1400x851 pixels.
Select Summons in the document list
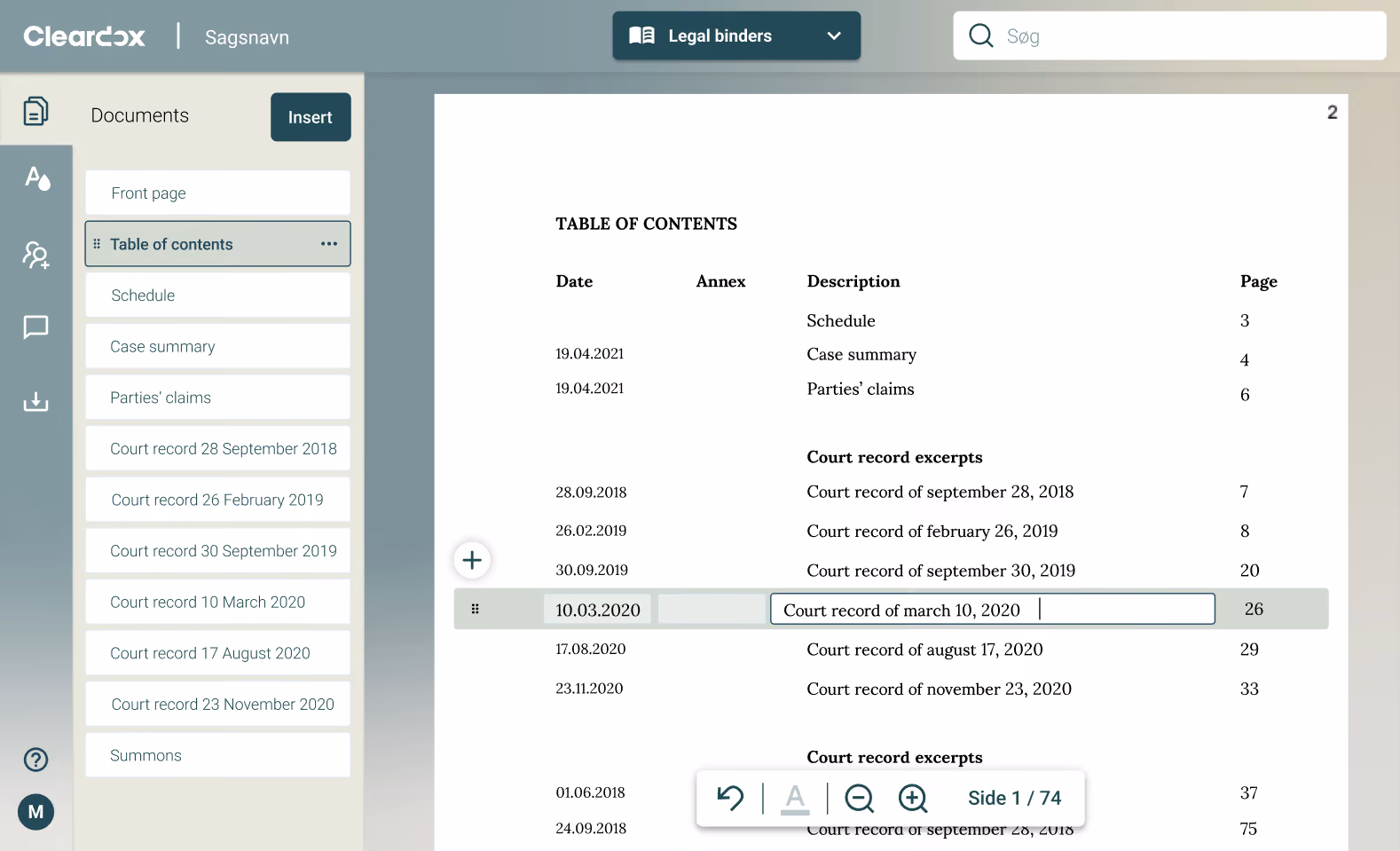pos(217,755)
